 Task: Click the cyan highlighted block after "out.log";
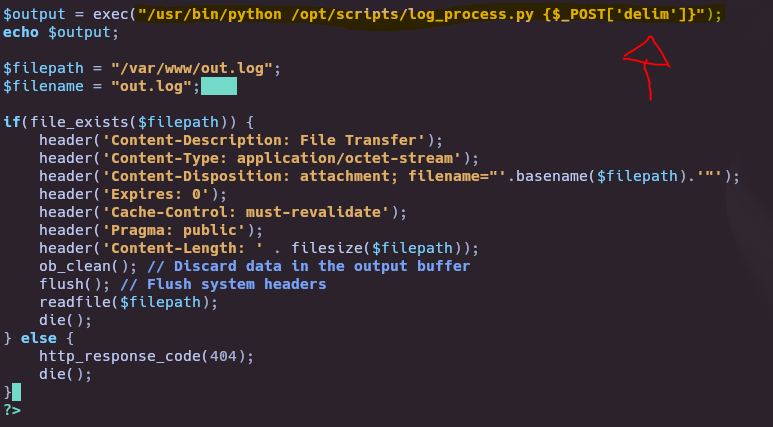click(219, 86)
